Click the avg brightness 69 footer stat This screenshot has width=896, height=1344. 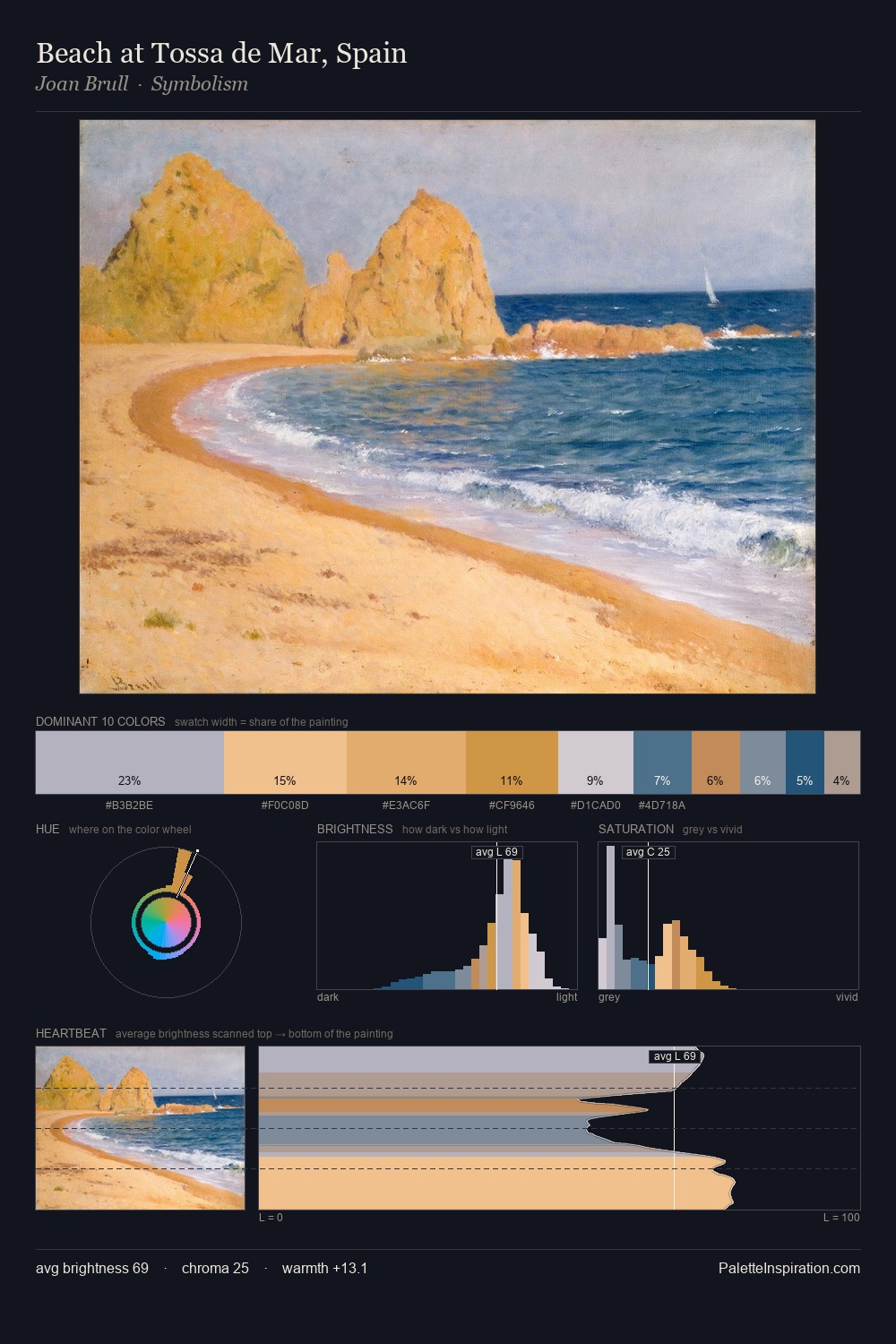[x=92, y=1268]
